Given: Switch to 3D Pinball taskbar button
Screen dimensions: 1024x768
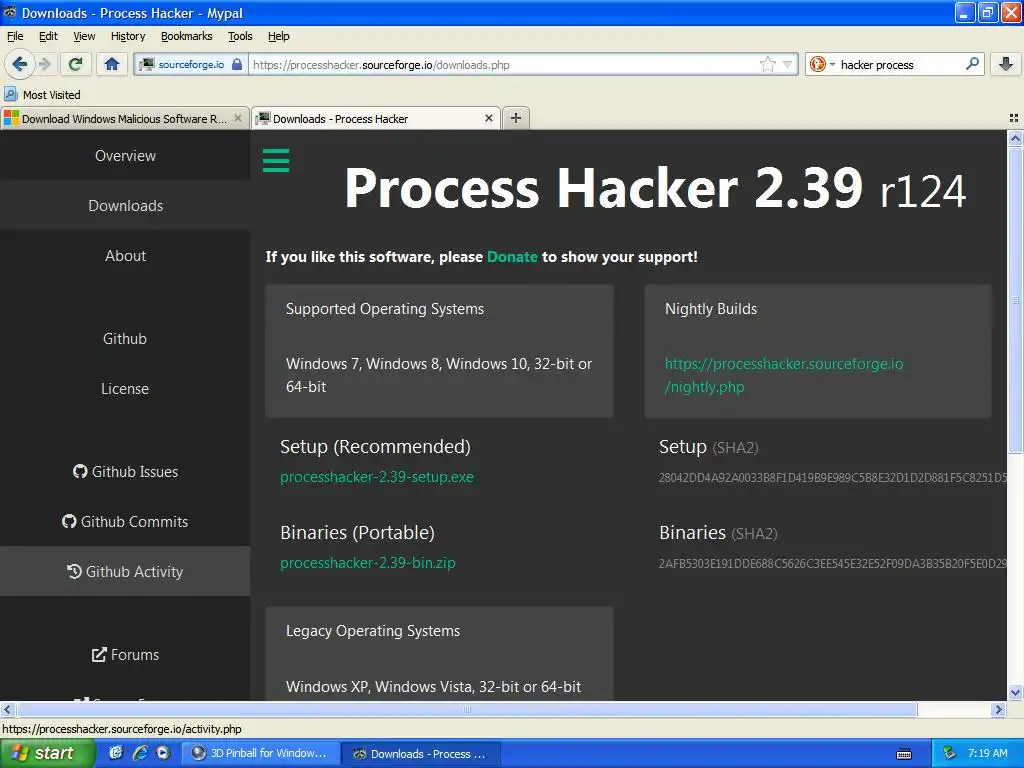Looking at the screenshot, I should (x=260, y=753).
